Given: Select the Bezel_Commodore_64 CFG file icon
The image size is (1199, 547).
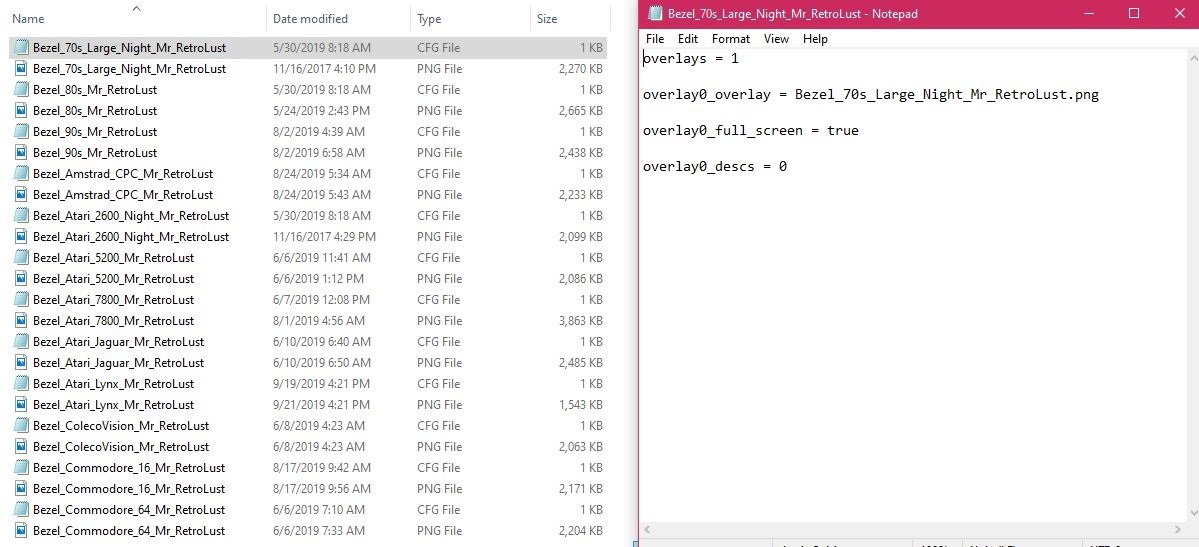Looking at the screenshot, I should 21,510.
